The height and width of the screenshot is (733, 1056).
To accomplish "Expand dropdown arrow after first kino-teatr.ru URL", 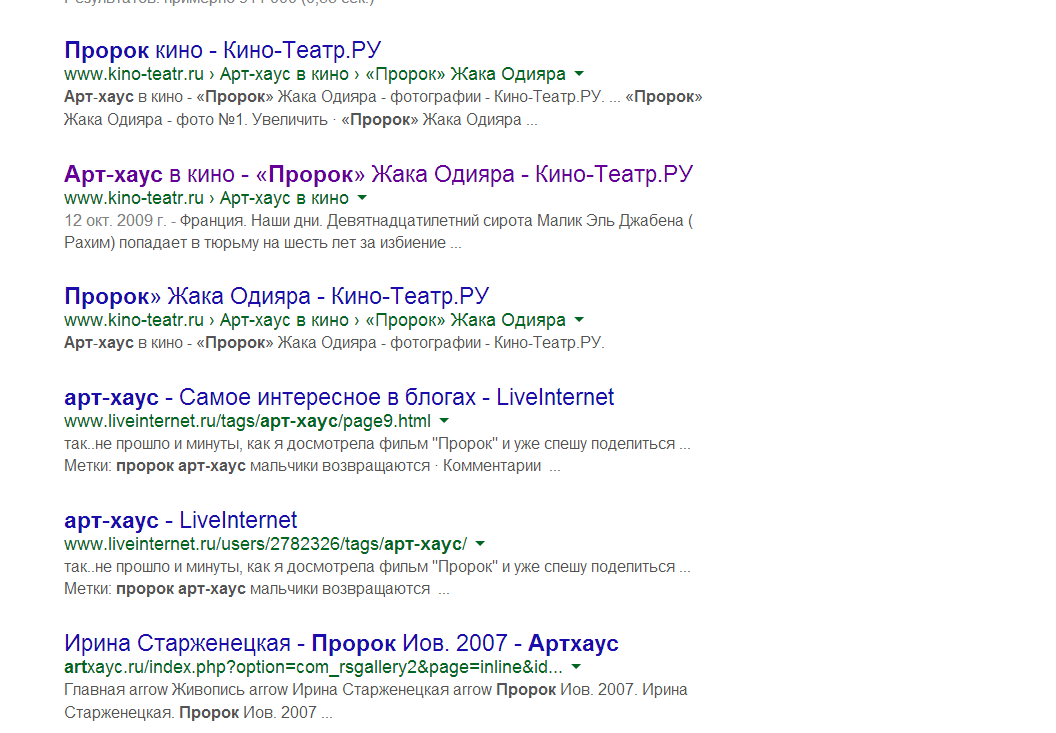I will (x=579, y=73).
